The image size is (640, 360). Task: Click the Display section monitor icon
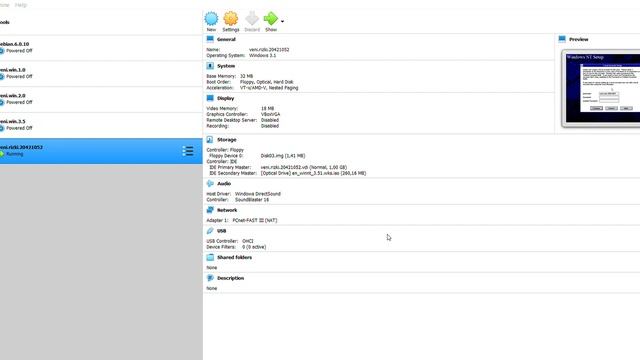pos(210,98)
